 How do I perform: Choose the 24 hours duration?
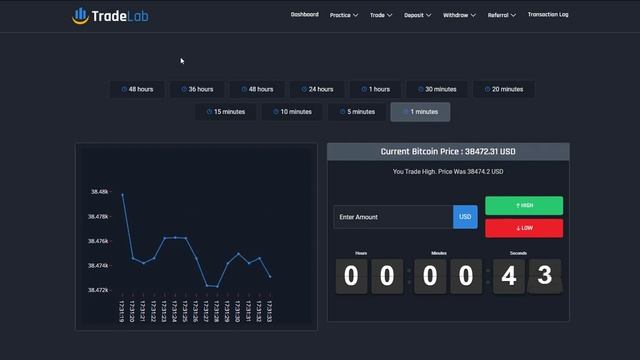pyautogui.click(x=317, y=89)
